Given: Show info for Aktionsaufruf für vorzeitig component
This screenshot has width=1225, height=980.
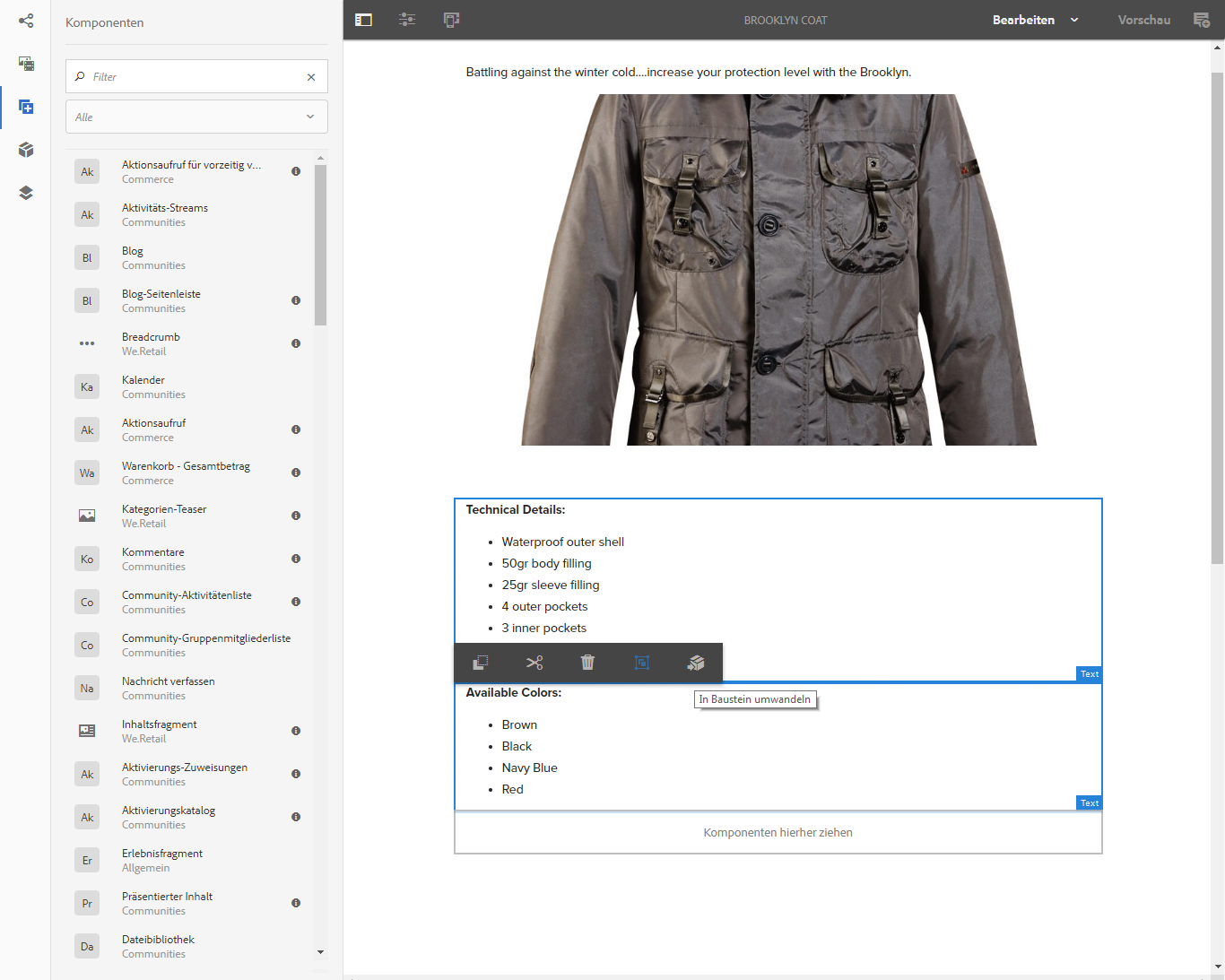Looking at the screenshot, I should pyautogui.click(x=296, y=171).
